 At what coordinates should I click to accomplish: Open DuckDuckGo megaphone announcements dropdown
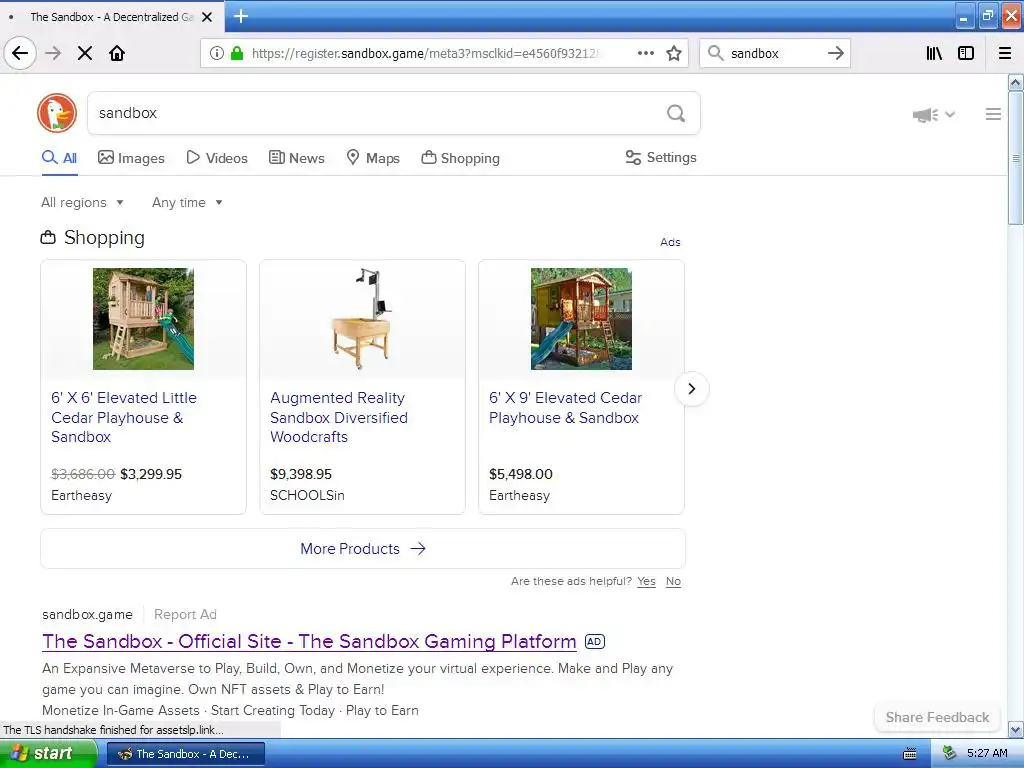pos(933,115)
